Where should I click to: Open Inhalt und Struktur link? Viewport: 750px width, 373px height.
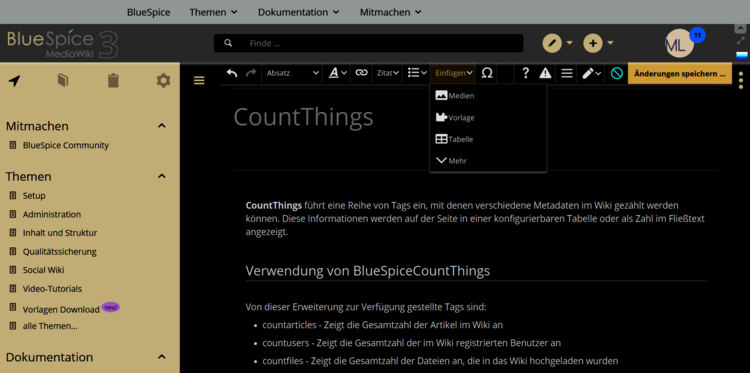click(60, 233)
